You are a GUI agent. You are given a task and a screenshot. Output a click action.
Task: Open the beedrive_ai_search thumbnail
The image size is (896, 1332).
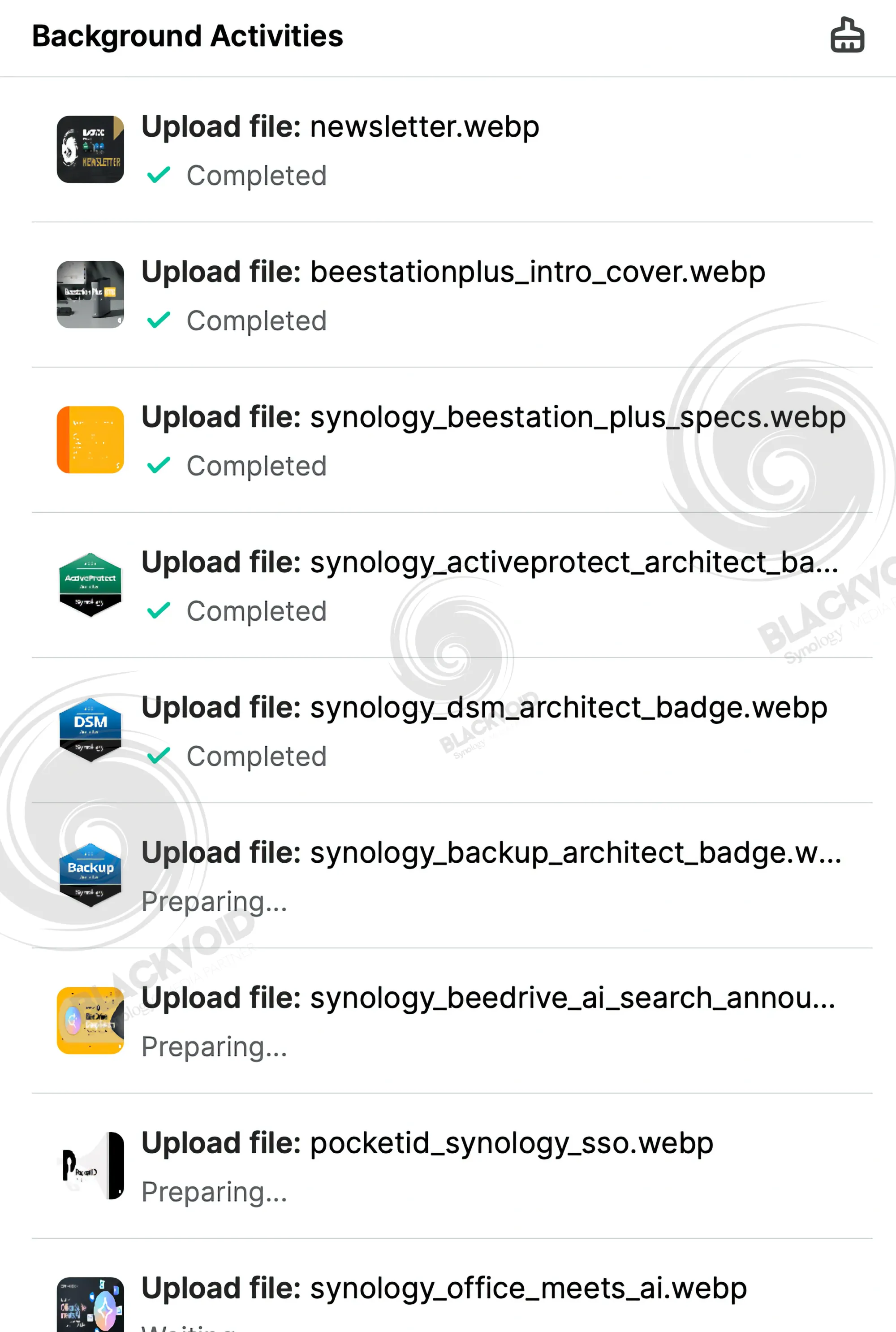click(x=90, y=1021)
